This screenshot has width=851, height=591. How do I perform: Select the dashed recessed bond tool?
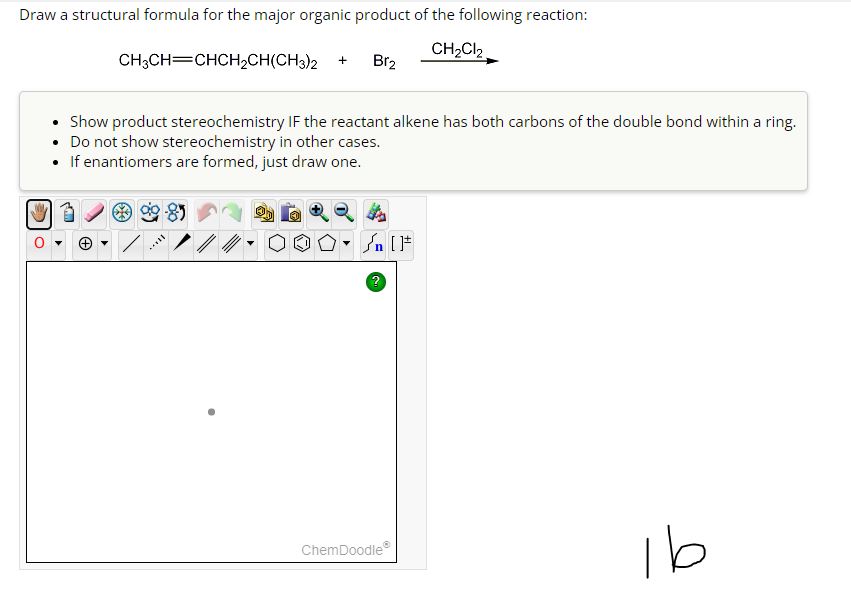click(x=156, y=244)
